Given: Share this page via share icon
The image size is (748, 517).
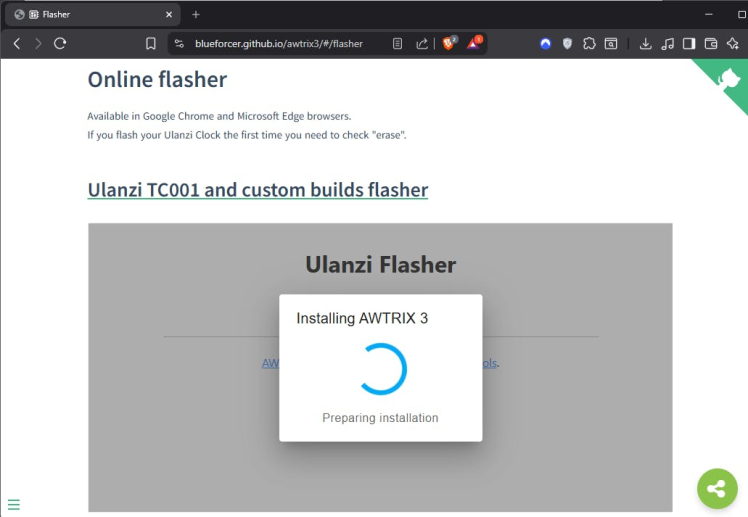Looking at the screenshot, I should [422, 44].
